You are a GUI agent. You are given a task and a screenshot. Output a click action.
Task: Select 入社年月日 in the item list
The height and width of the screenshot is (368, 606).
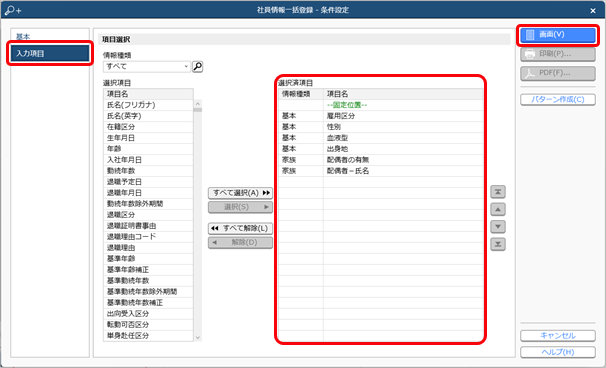click(x=148, y=160)
